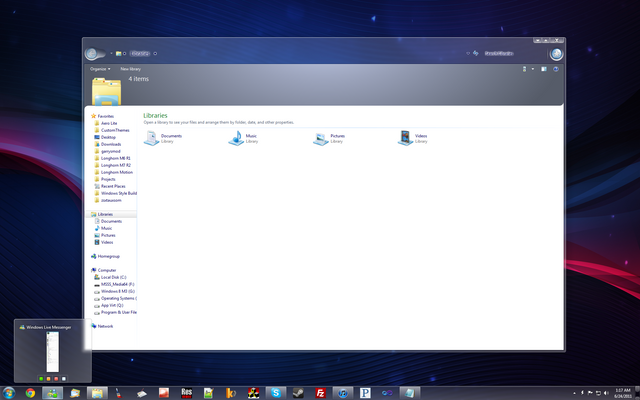
Task: Click the explorer Back navigation button
Action: point(93,53)
